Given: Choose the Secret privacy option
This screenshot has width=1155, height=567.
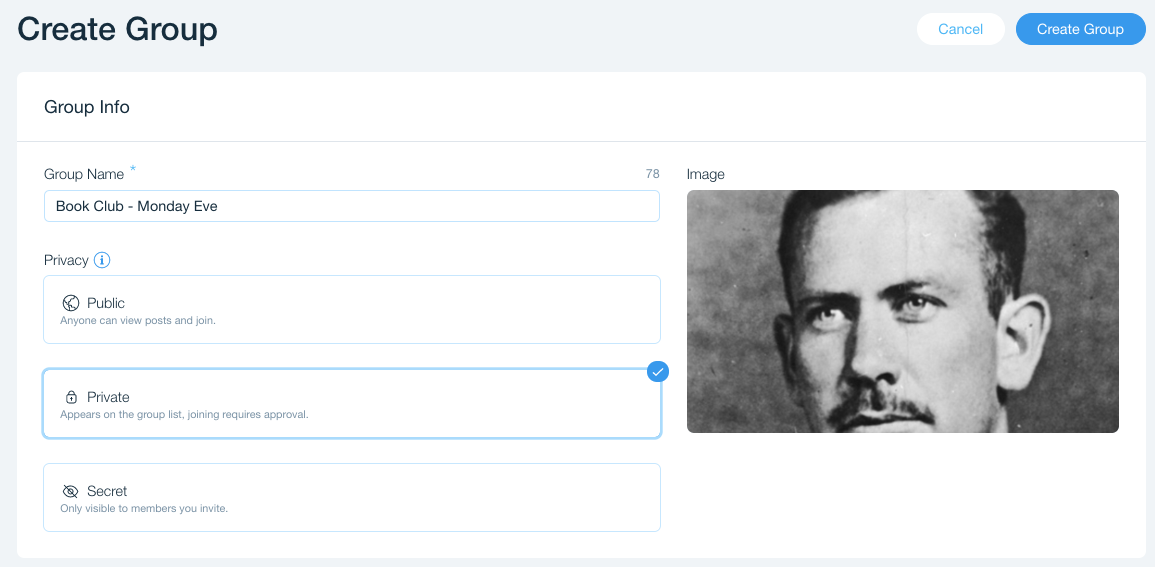Looking at the screenshot, I should tap(351, 498).
